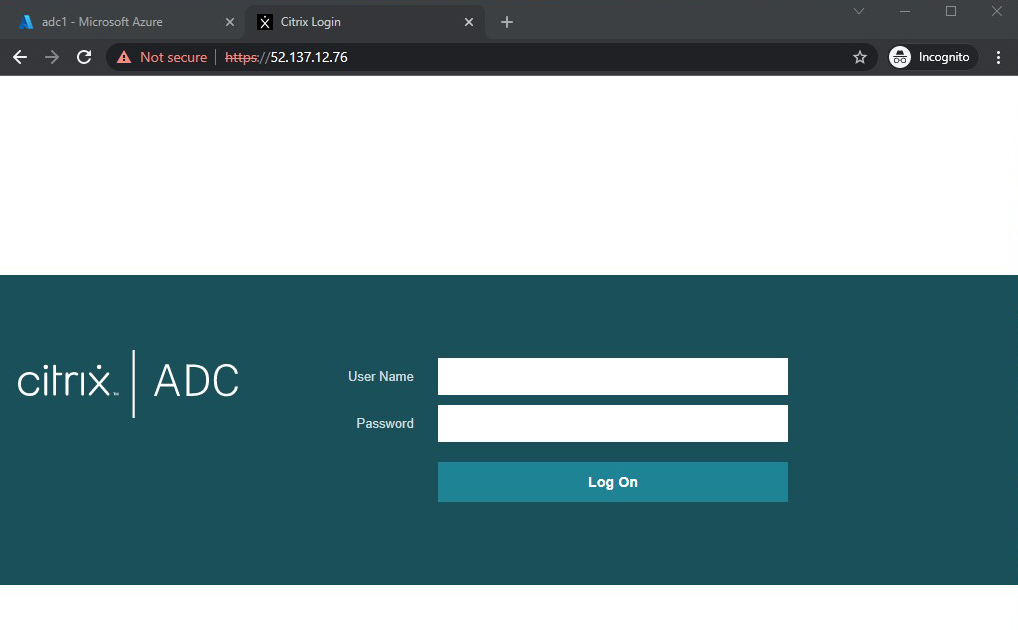
Task: Click the browser forward arrow
Action: (52, 57)
